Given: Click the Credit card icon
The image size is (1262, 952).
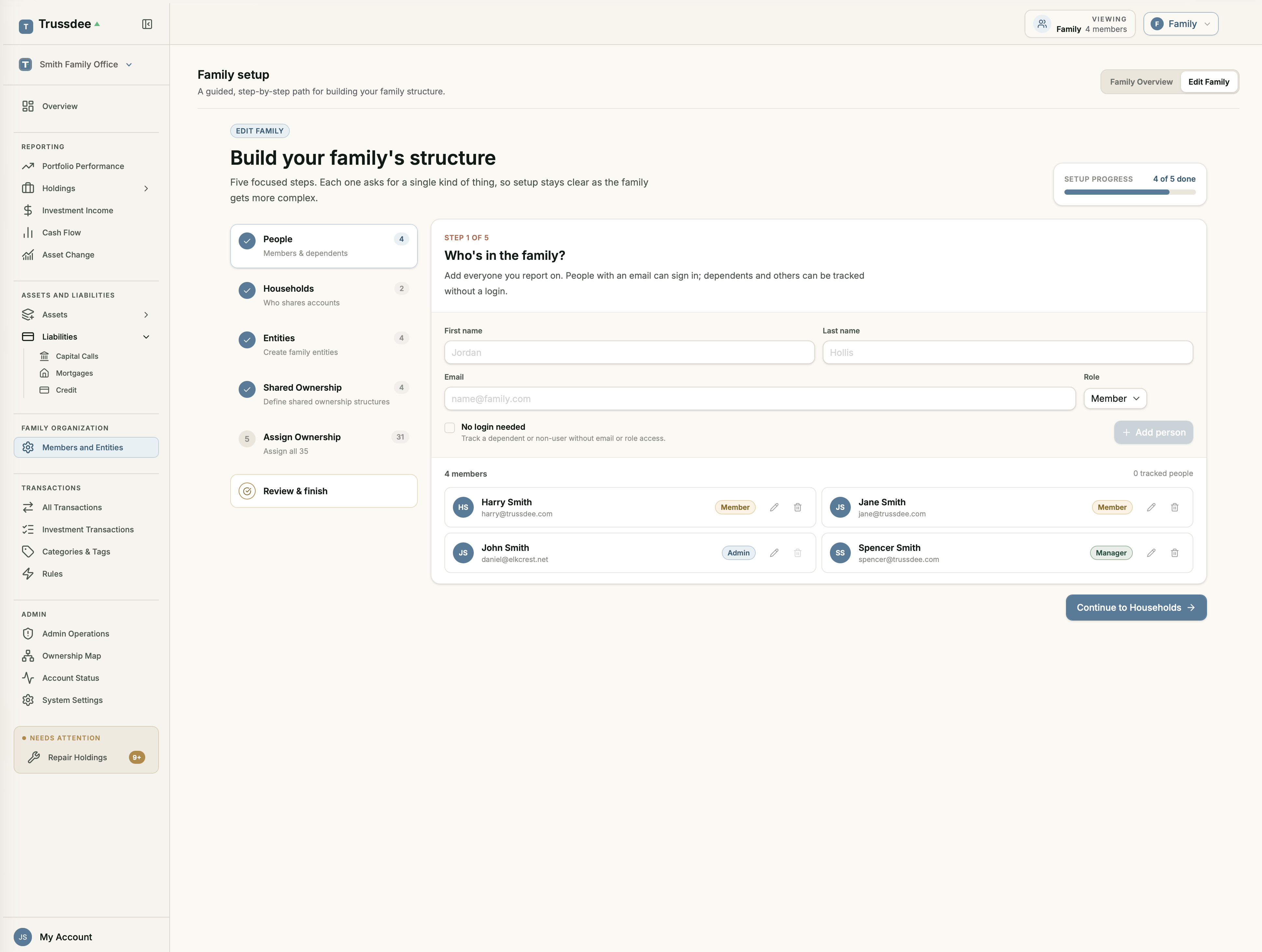Looking at the screenshot, I should (44, 390).
